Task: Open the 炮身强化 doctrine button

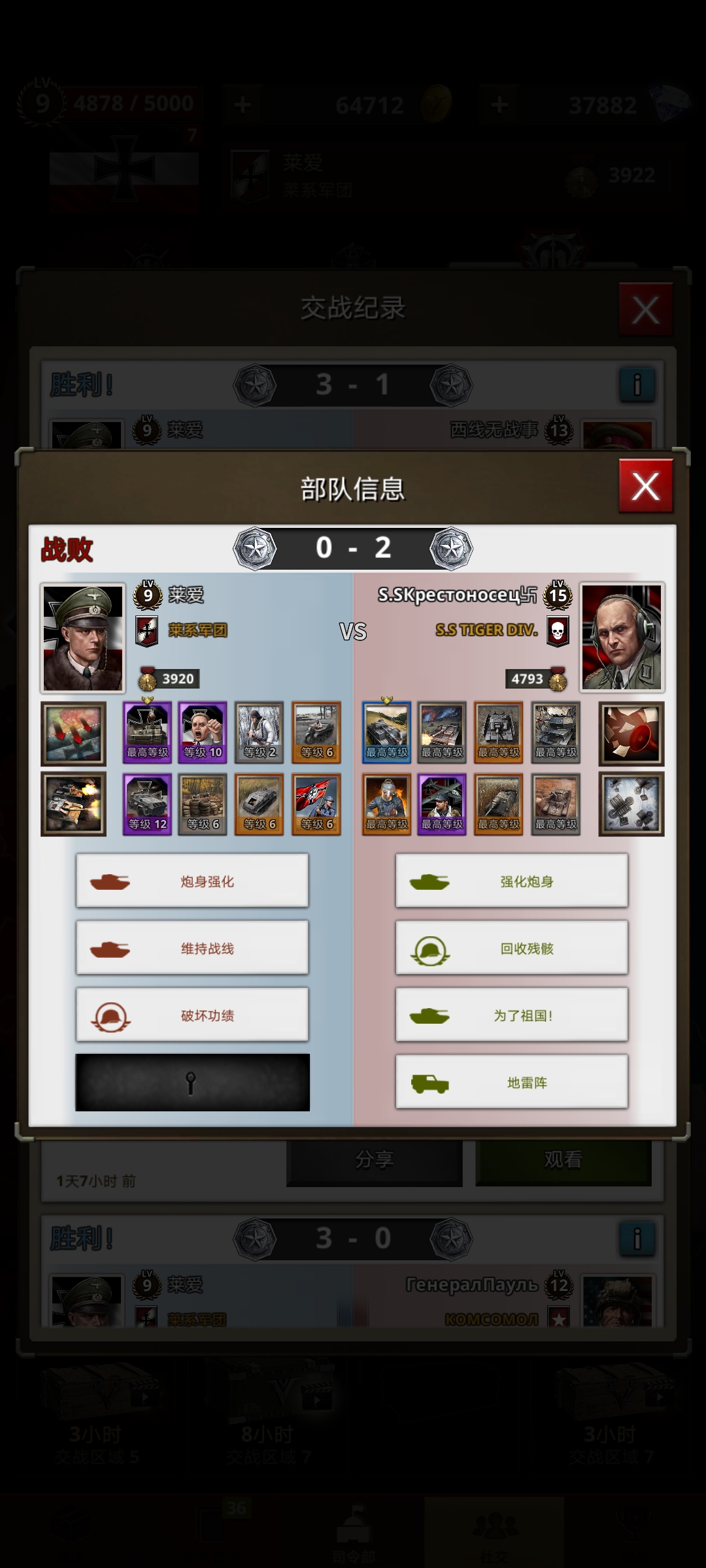Action: [192, 881]
